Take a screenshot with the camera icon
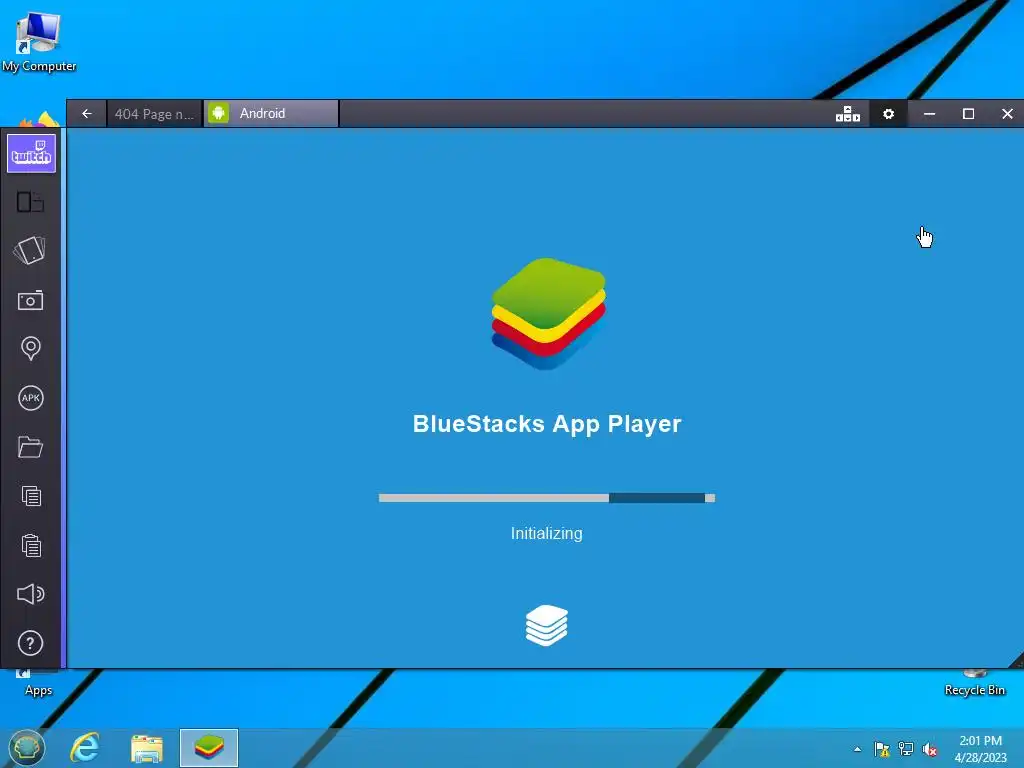The height and width of the screenshot is (768, 1024). tap(30, 300)
